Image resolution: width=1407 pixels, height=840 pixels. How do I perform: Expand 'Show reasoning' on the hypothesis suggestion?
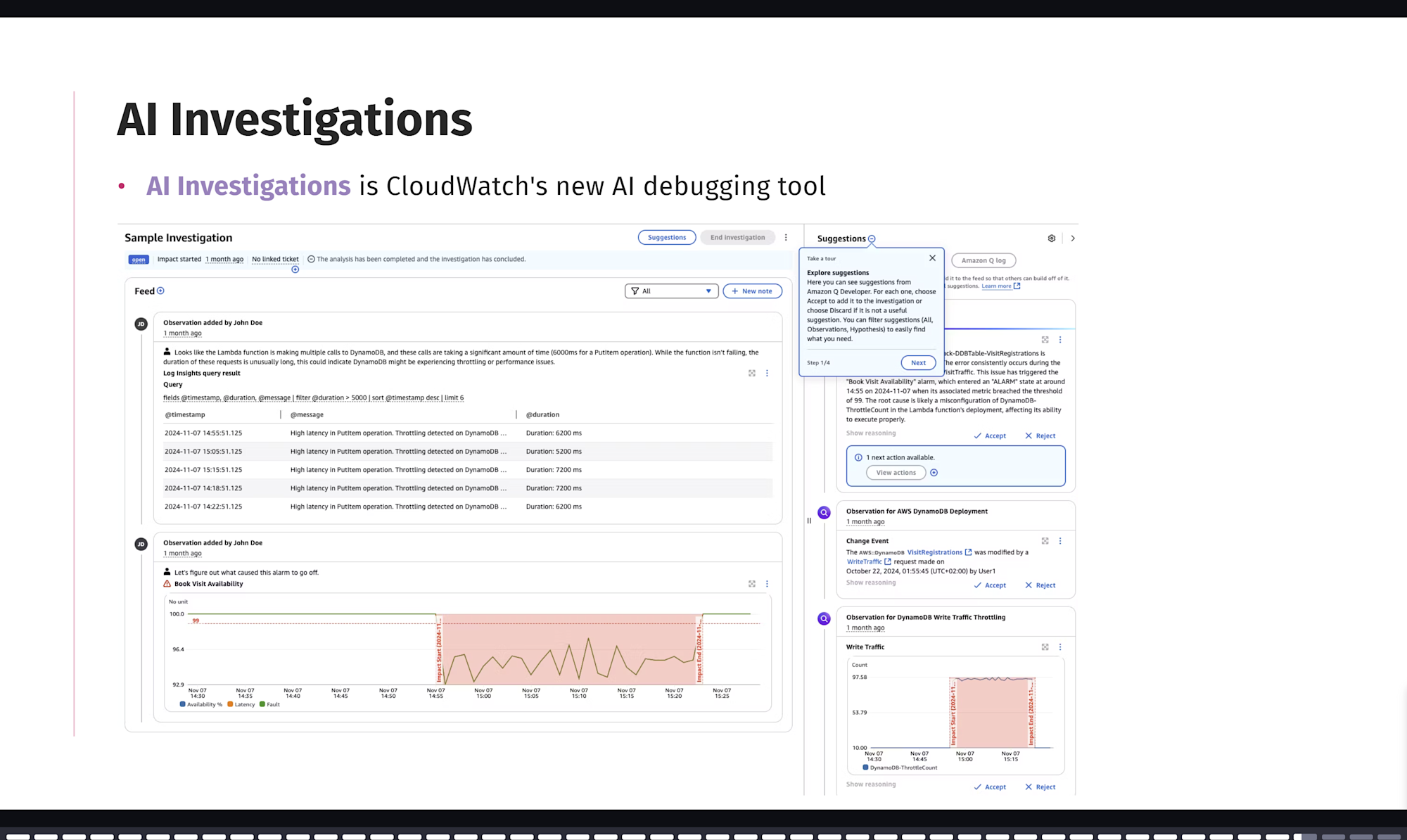point(871,433)
